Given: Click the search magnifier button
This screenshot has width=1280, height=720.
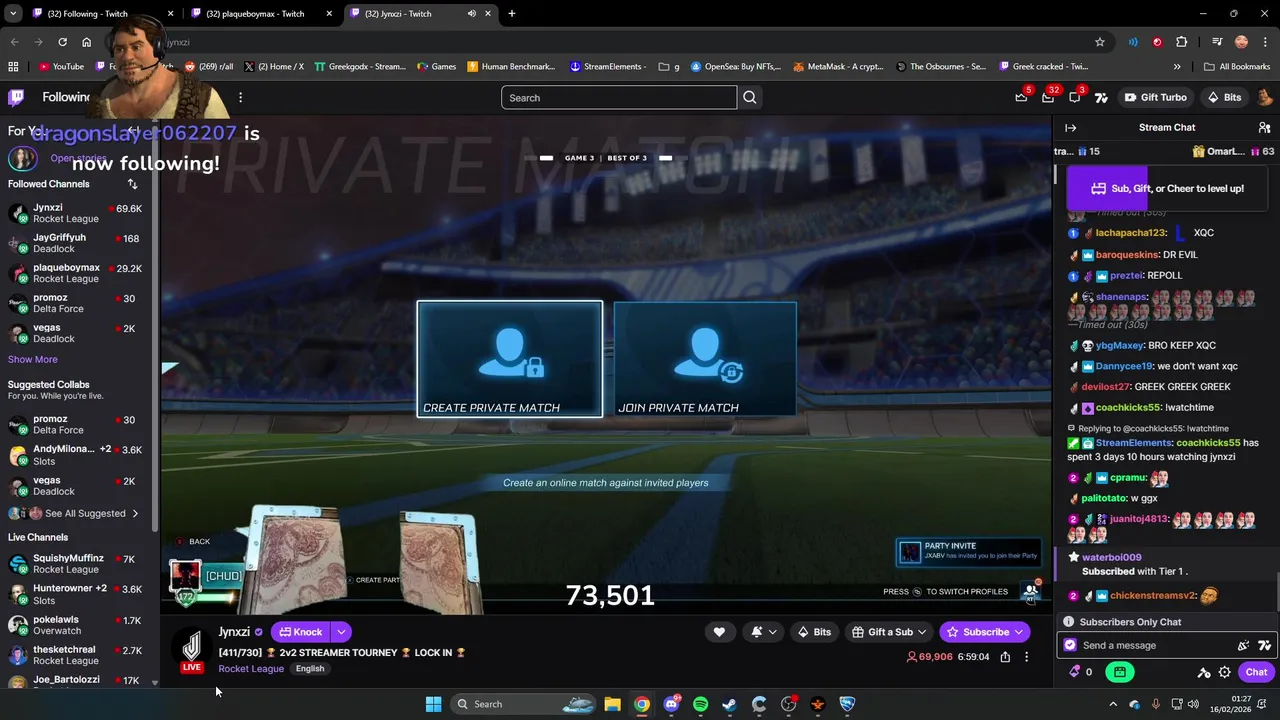Looking at the screenshot, I should (750, 98).
